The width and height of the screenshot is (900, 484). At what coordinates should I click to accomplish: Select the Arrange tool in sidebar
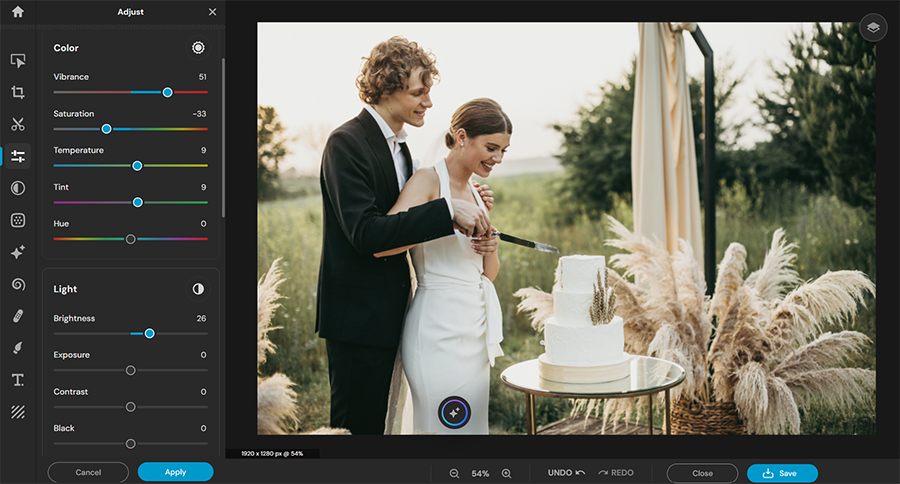[x=18, y=60]
